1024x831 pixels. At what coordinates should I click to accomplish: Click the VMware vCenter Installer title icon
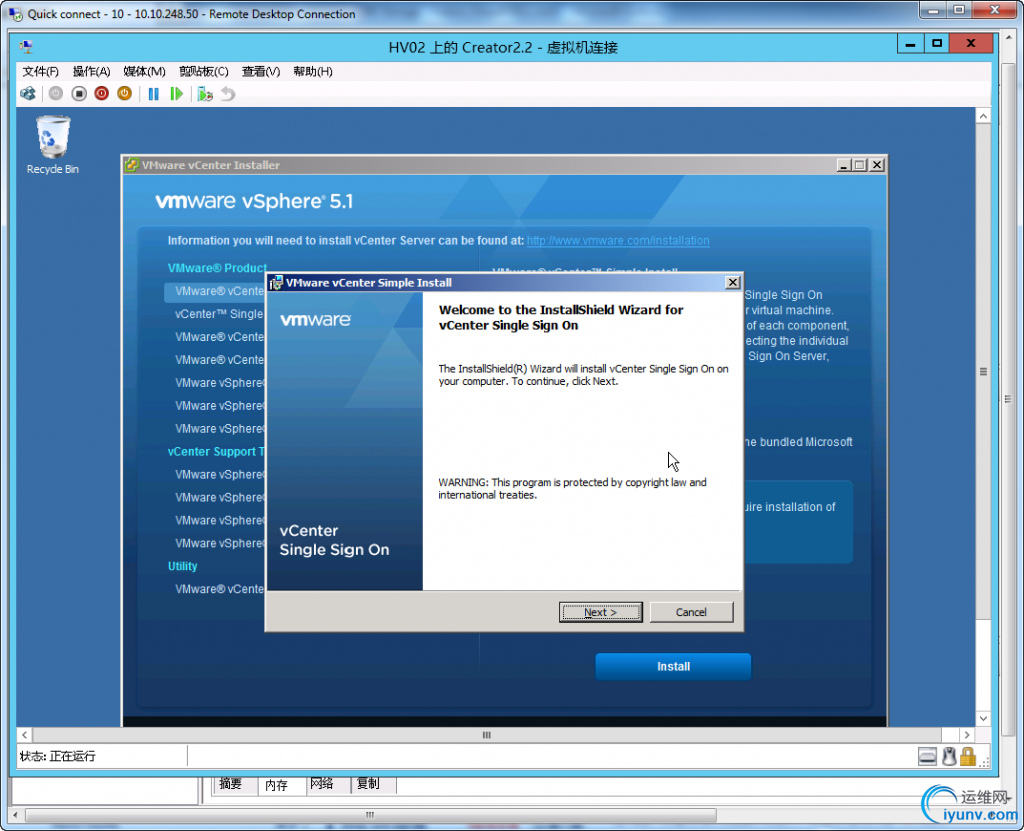[x=132, y=165]
